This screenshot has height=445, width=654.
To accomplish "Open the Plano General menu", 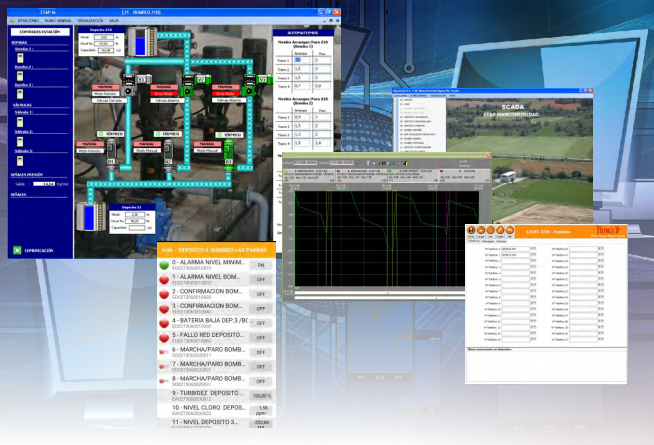I will (x=58, y=20).
